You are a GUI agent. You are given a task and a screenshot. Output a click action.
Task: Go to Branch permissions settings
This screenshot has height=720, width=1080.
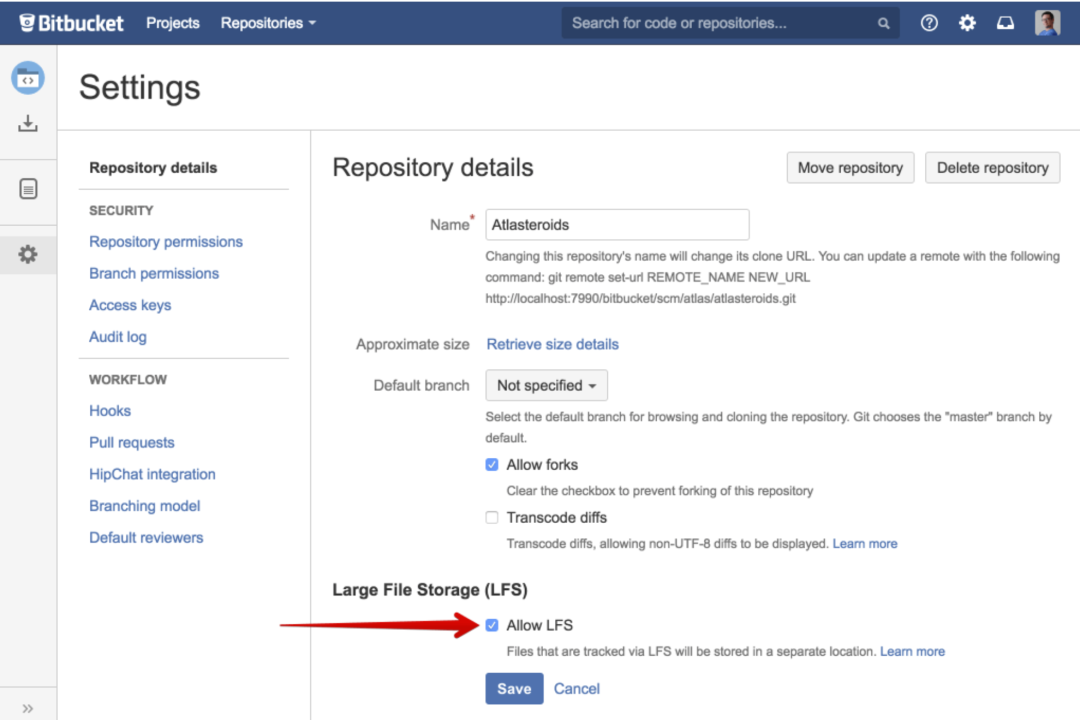(x=154, y=273)
